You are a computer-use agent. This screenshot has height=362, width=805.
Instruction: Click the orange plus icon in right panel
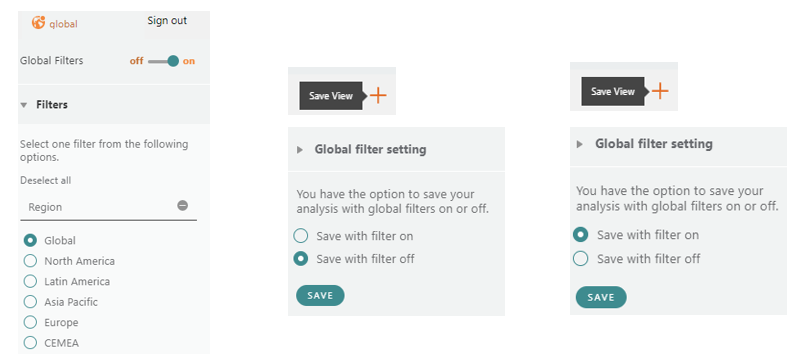tap(660, 91)
